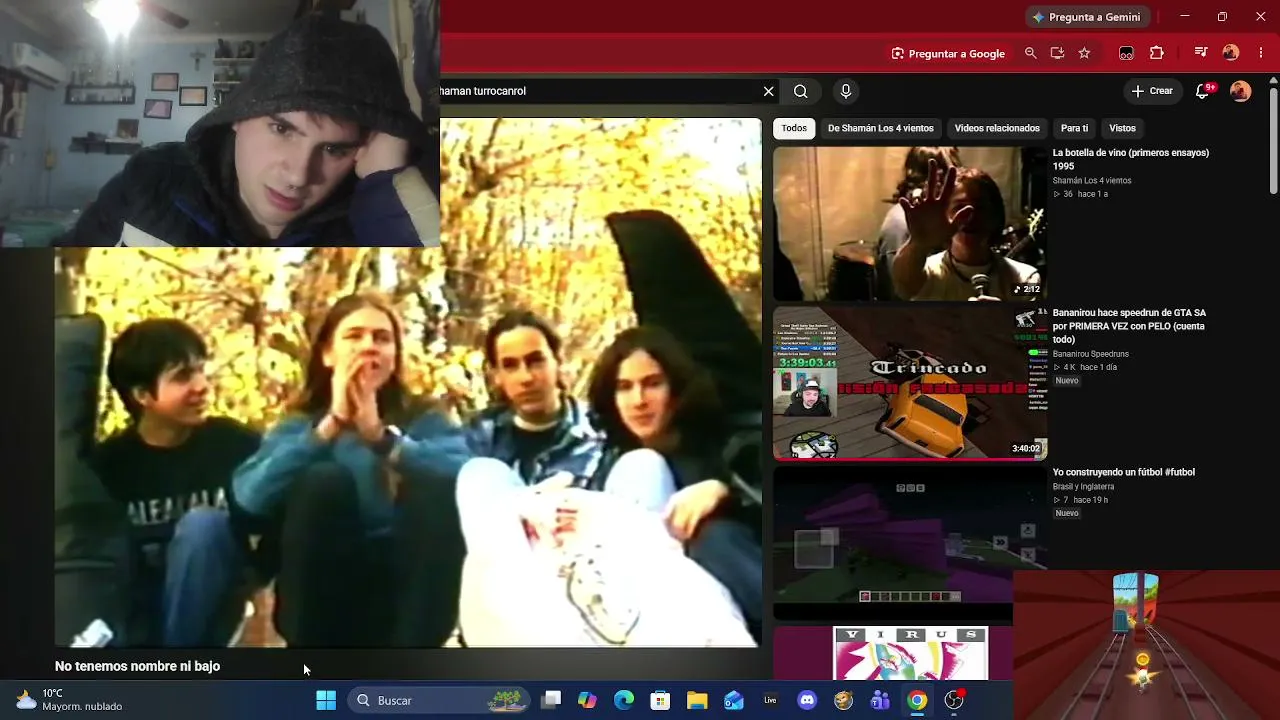This screenshot has width=1280, height=720.
Task: Open the Crear menu on YouTube
Action: (x=1152, y=91)
